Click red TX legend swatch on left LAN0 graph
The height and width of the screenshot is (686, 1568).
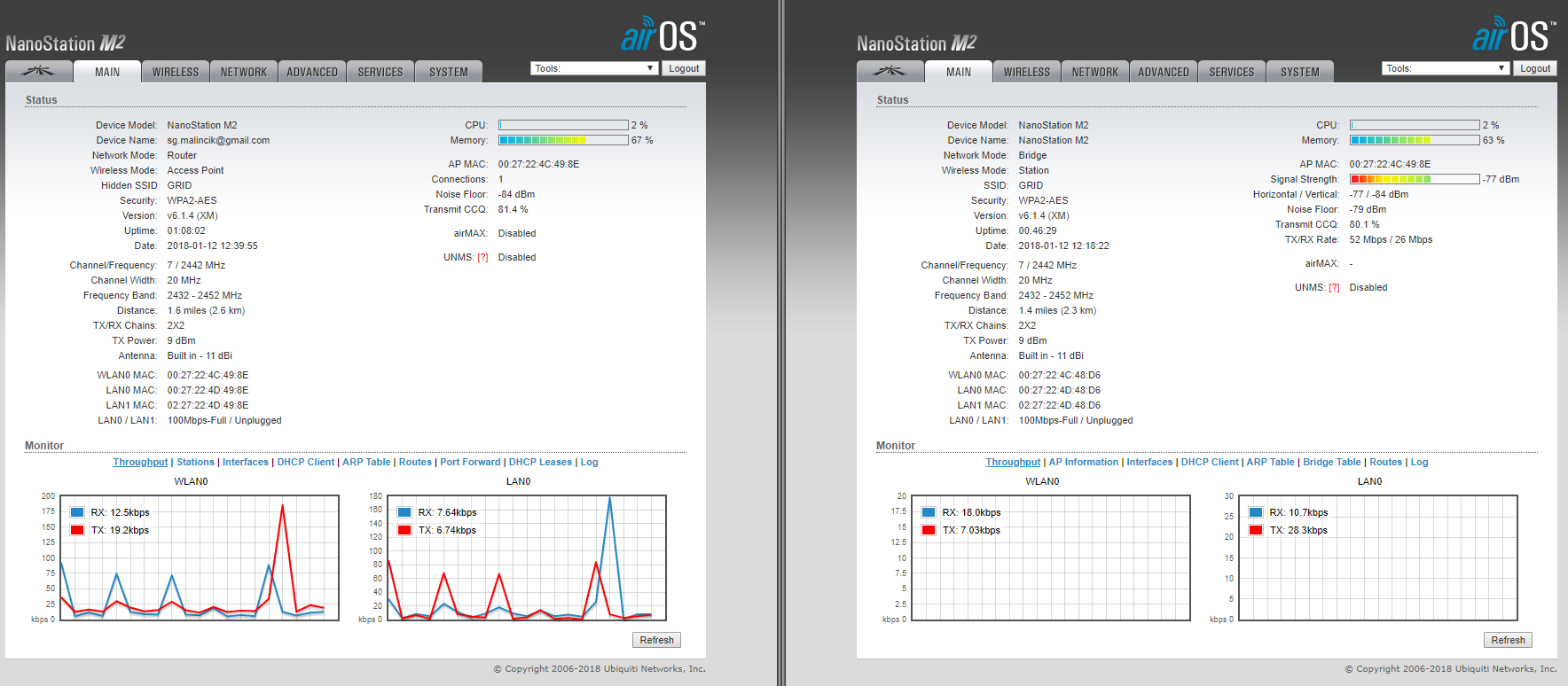click(404, 530)
